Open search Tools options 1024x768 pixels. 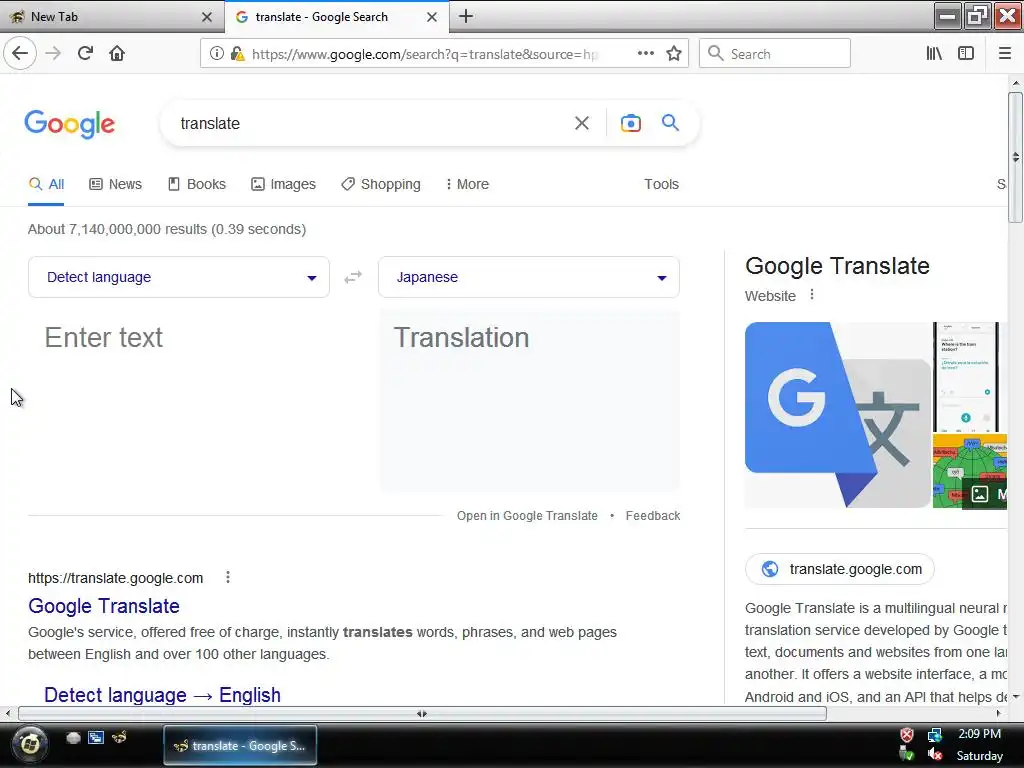pos(661,184)
